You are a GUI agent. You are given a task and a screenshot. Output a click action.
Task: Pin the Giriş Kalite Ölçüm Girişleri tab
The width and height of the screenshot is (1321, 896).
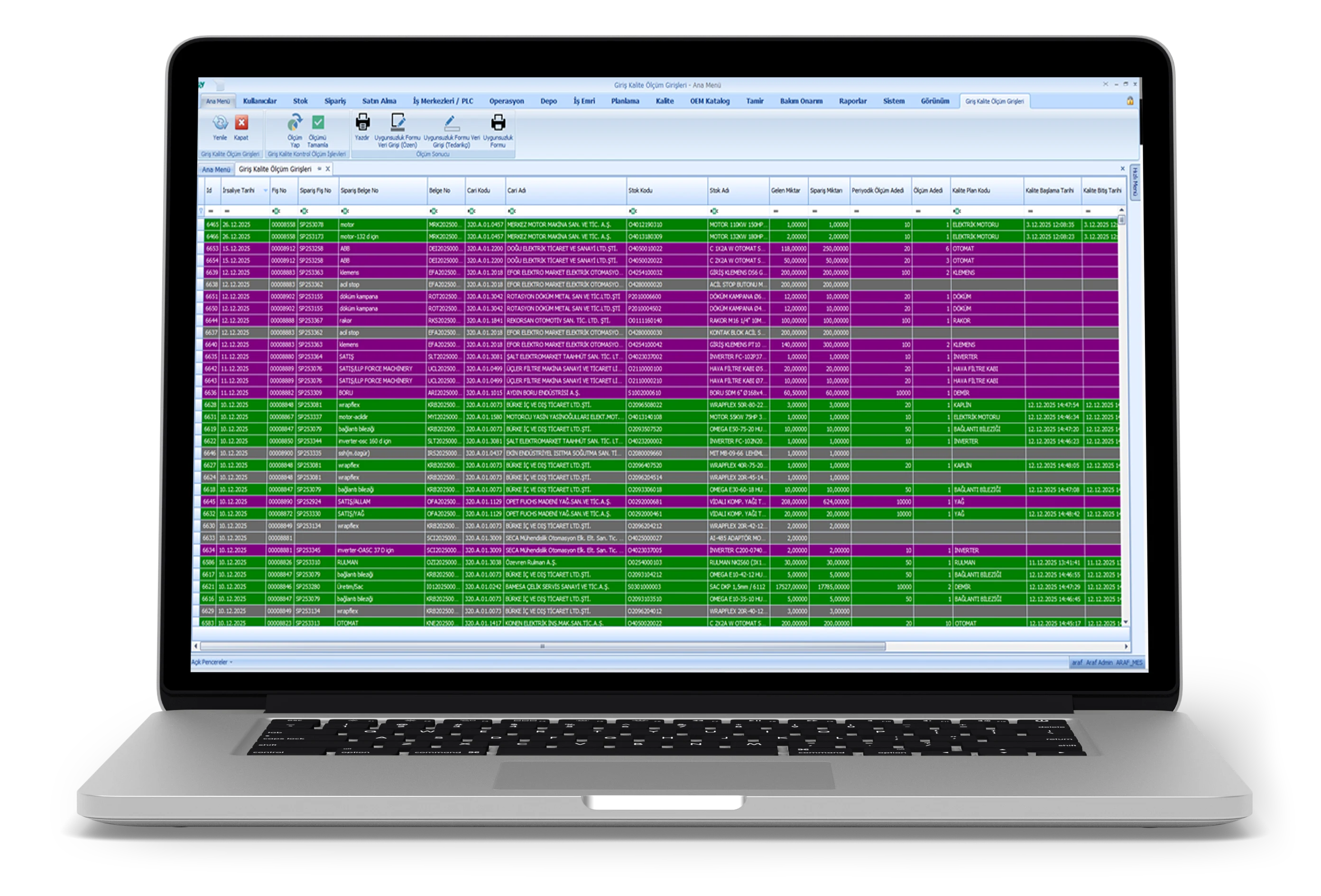pyautogui.click(x=319, y=169)
